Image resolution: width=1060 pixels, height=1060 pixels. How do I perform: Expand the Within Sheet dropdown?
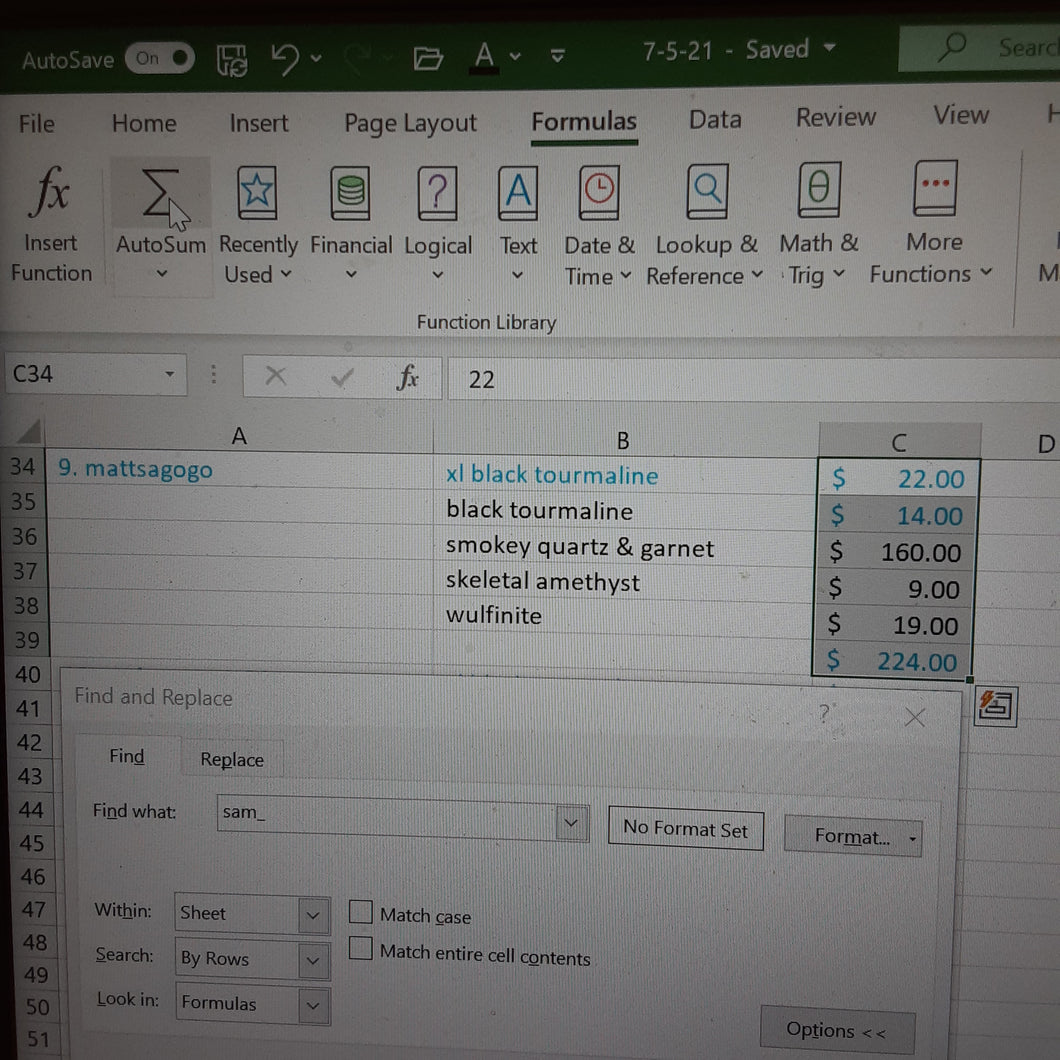tap(313, 915)
